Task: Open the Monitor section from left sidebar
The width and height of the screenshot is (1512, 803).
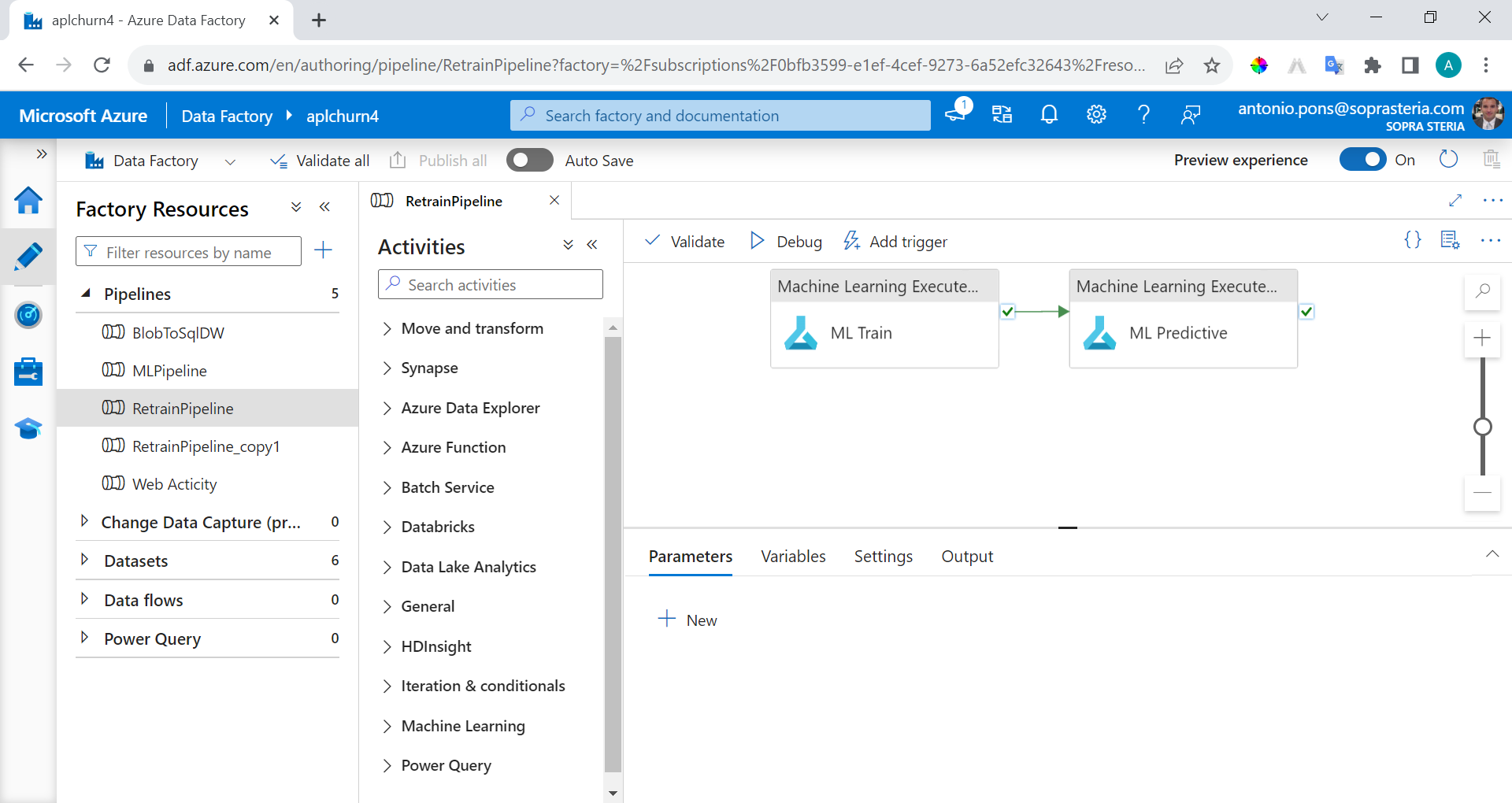Action: coord(28,315)
